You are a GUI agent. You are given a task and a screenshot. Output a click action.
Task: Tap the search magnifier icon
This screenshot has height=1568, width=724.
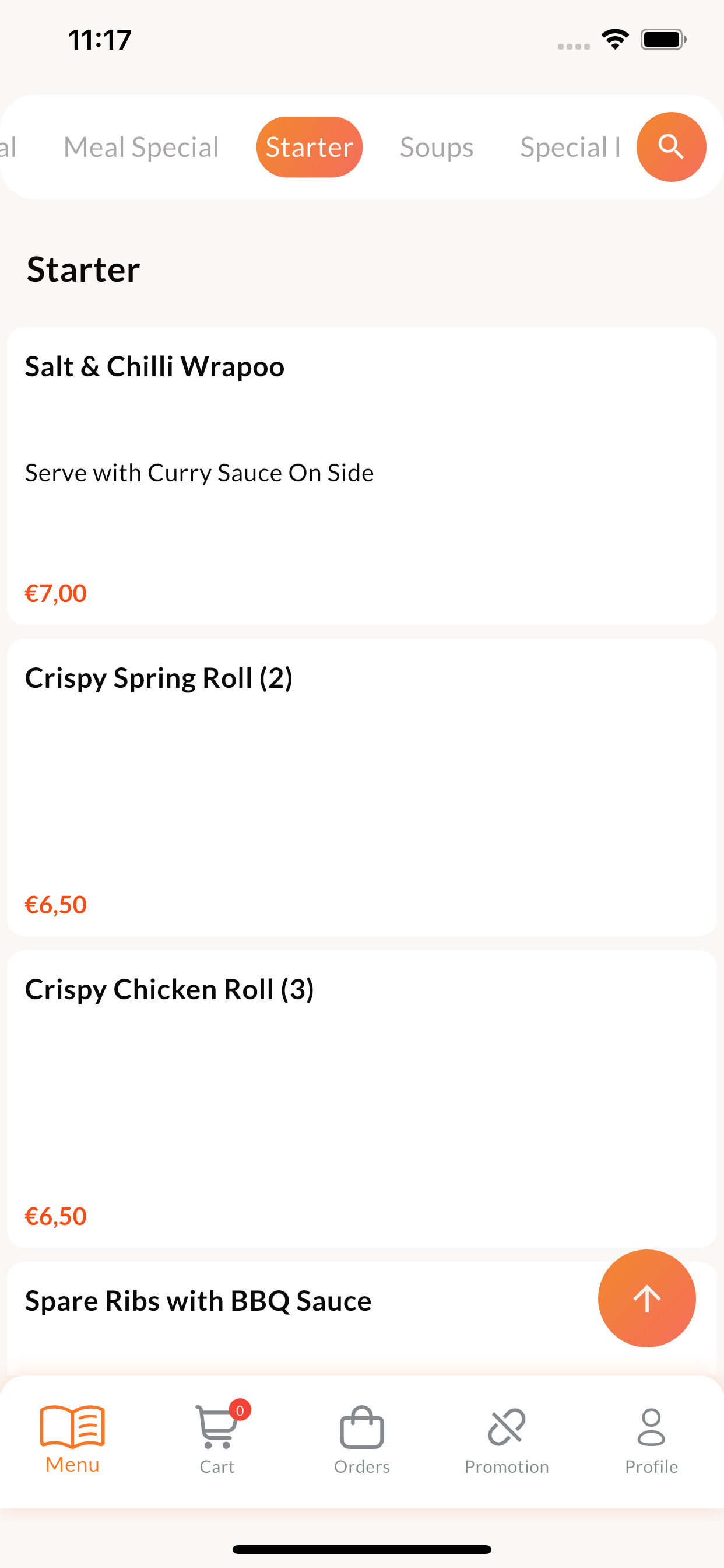670,146
